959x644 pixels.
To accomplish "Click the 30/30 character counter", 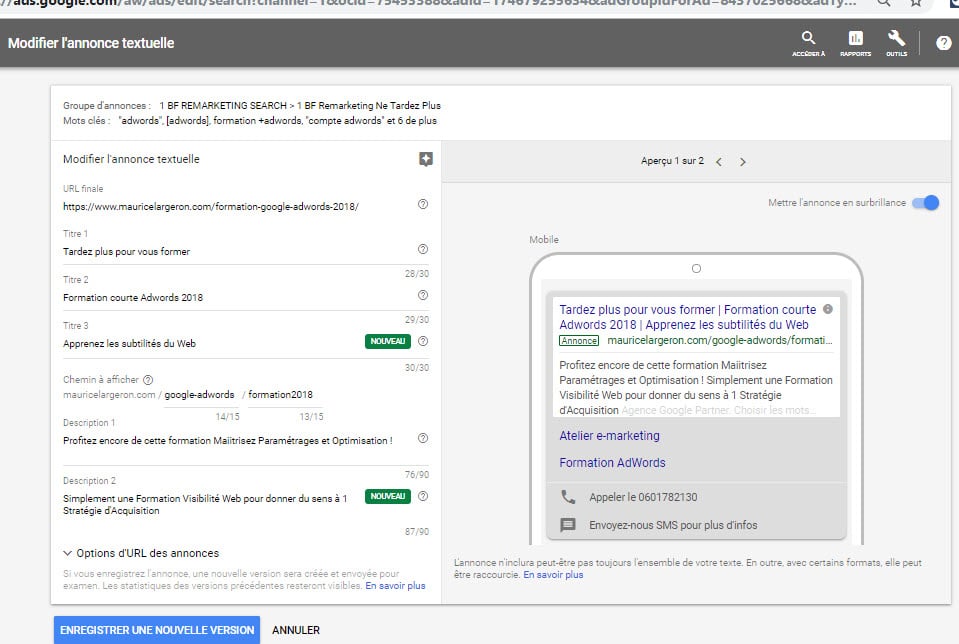I will click(x=417, y=368).
